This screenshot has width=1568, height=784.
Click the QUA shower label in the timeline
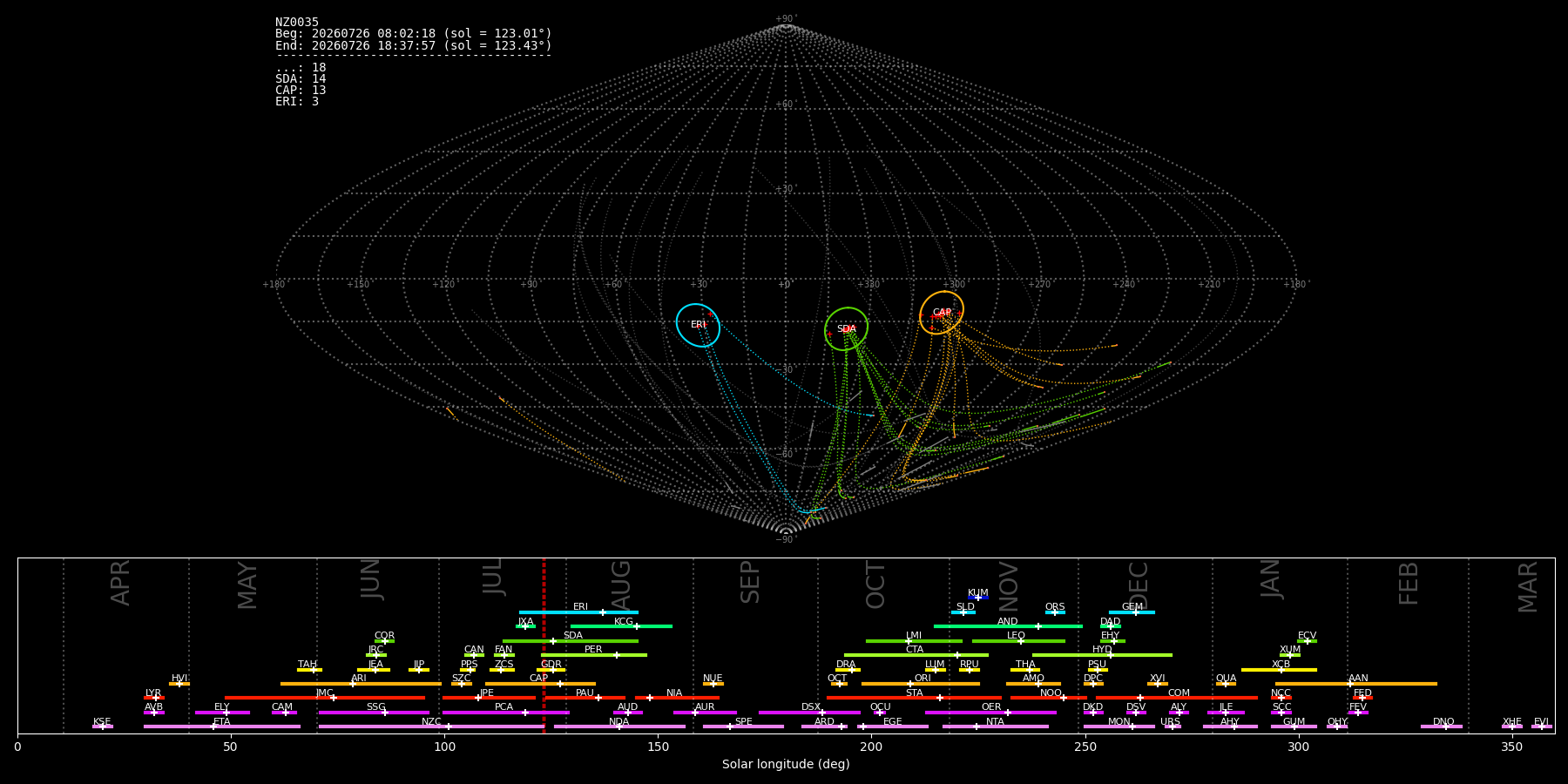pos(1227,679)
